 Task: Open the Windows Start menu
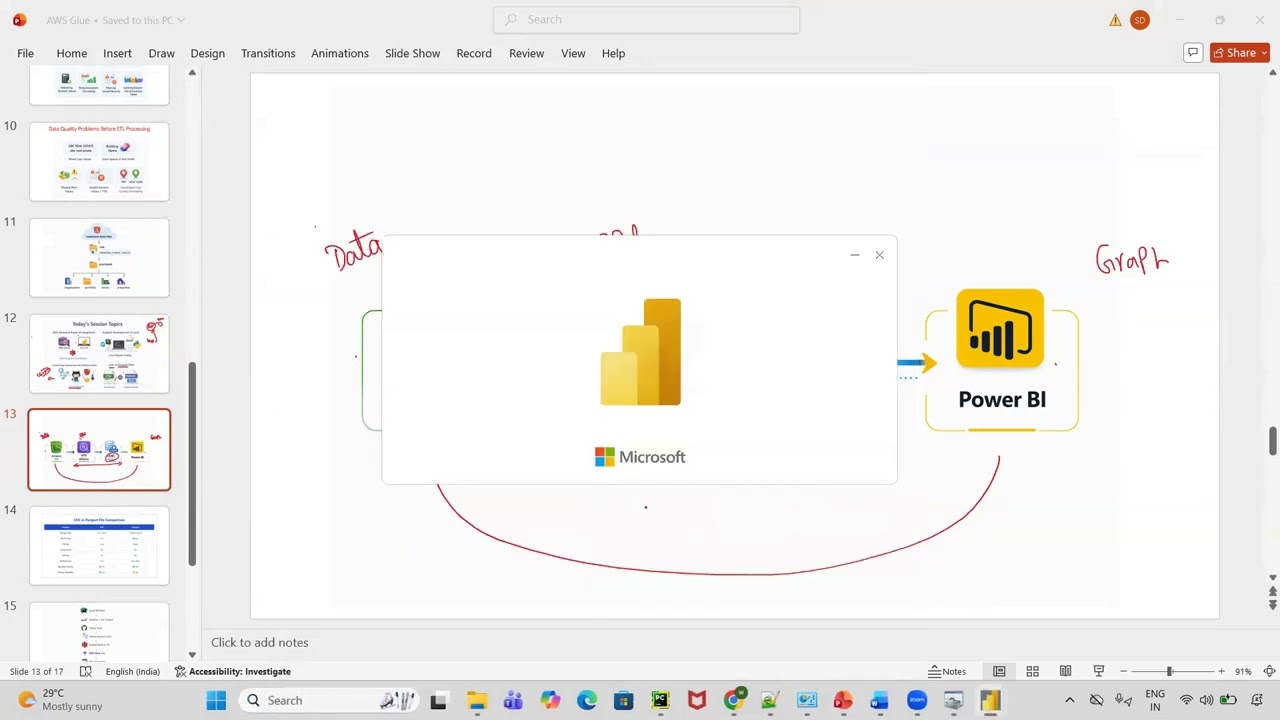click(216, 700)
